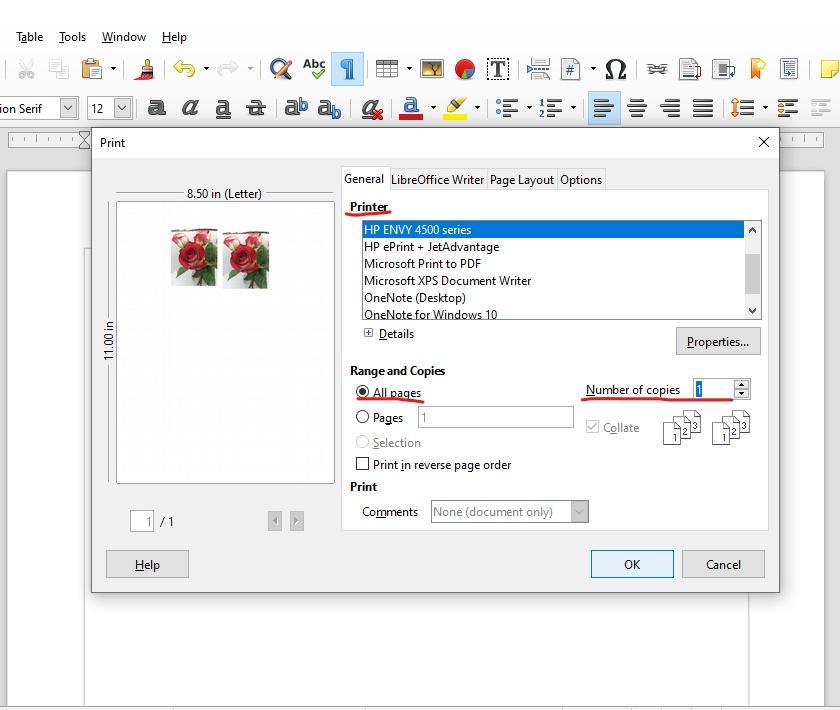Run the spelling check
This screenshot has height=710, width=840.
[x=313, y=70]
